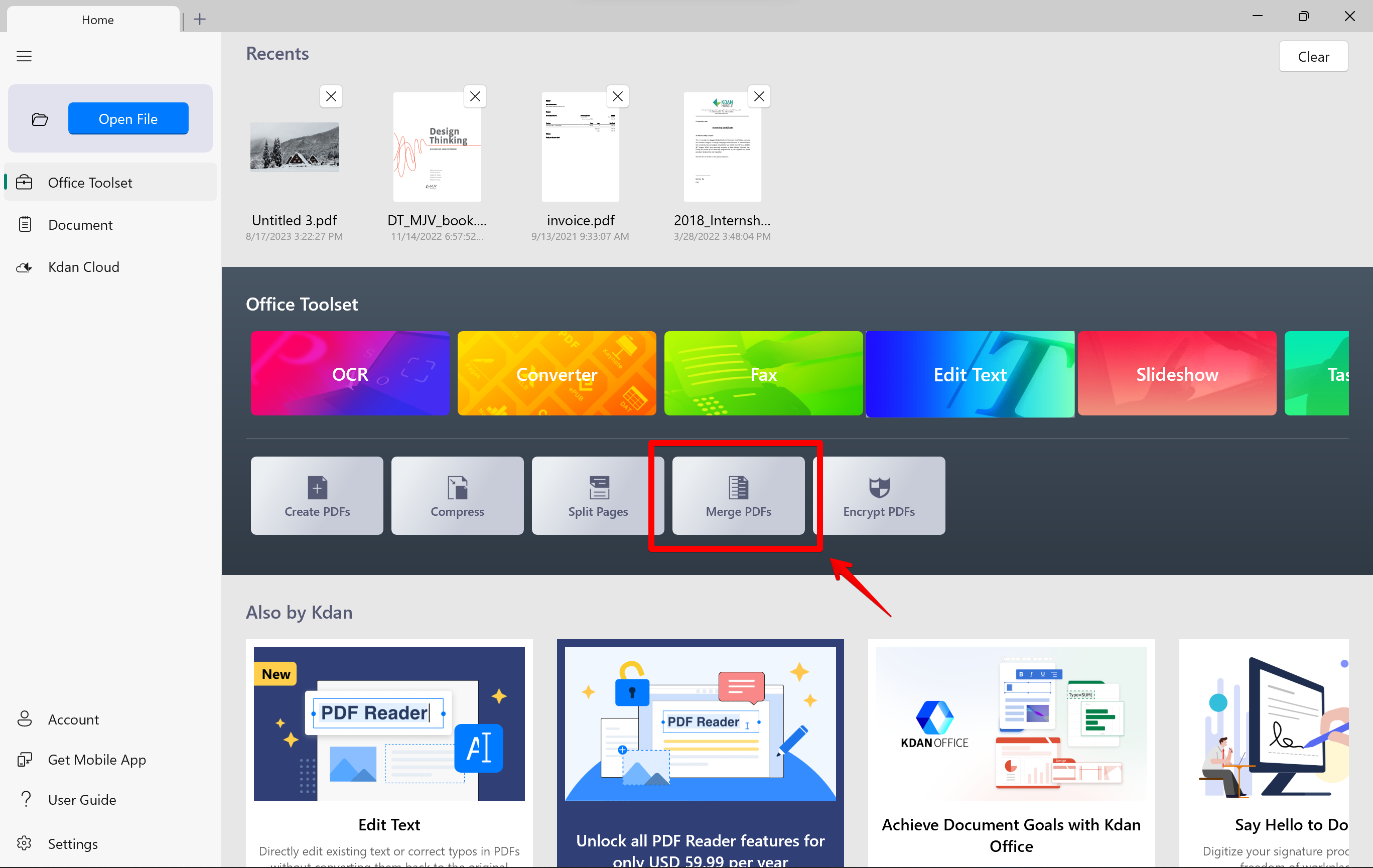Screen dimensions: 1373x868
Task: Switch to the Home tab
Action: 94,20
